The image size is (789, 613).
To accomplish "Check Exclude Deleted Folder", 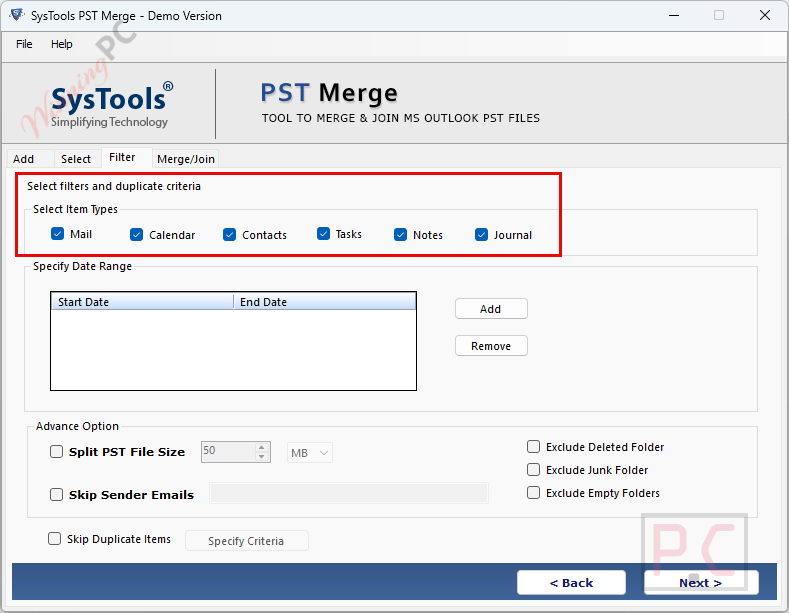I will 533,447.
